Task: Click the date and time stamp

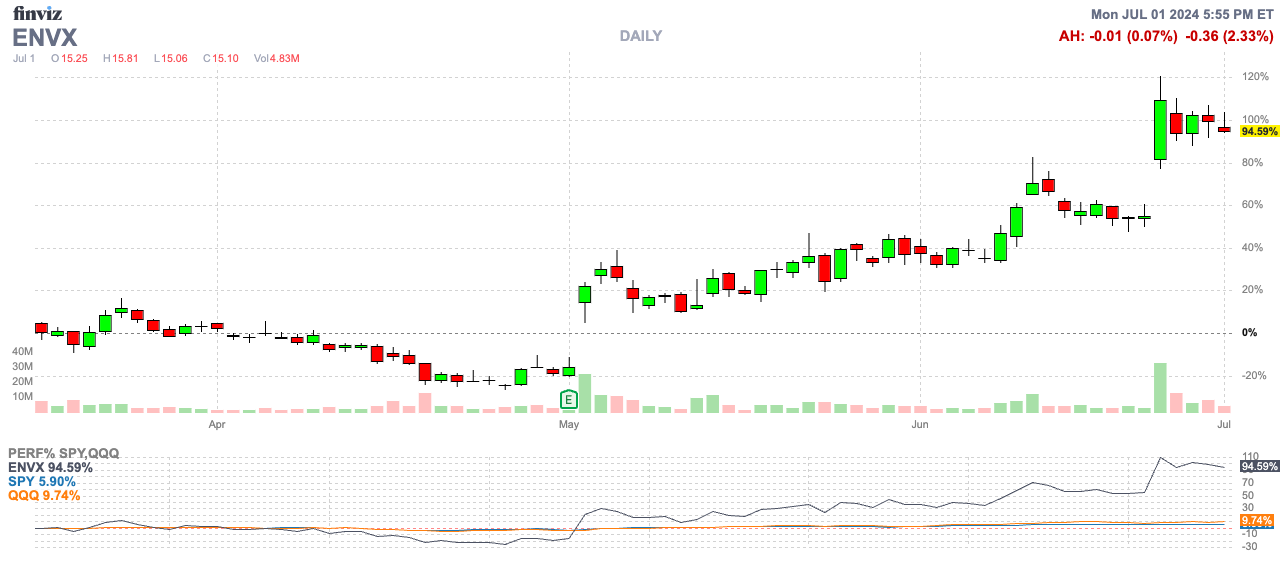Action: tap(1182, 14)
